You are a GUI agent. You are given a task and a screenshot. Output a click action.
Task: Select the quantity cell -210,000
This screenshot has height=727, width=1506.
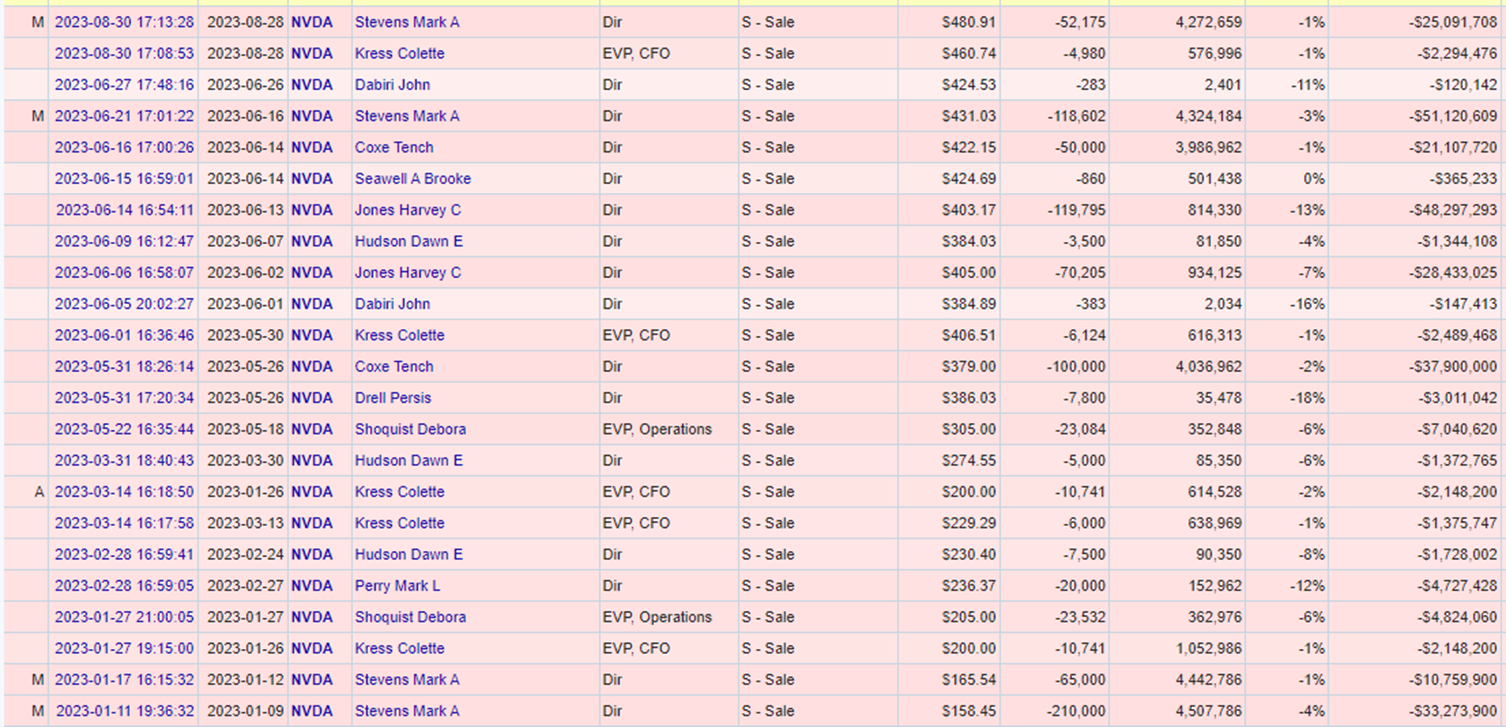1076,711
